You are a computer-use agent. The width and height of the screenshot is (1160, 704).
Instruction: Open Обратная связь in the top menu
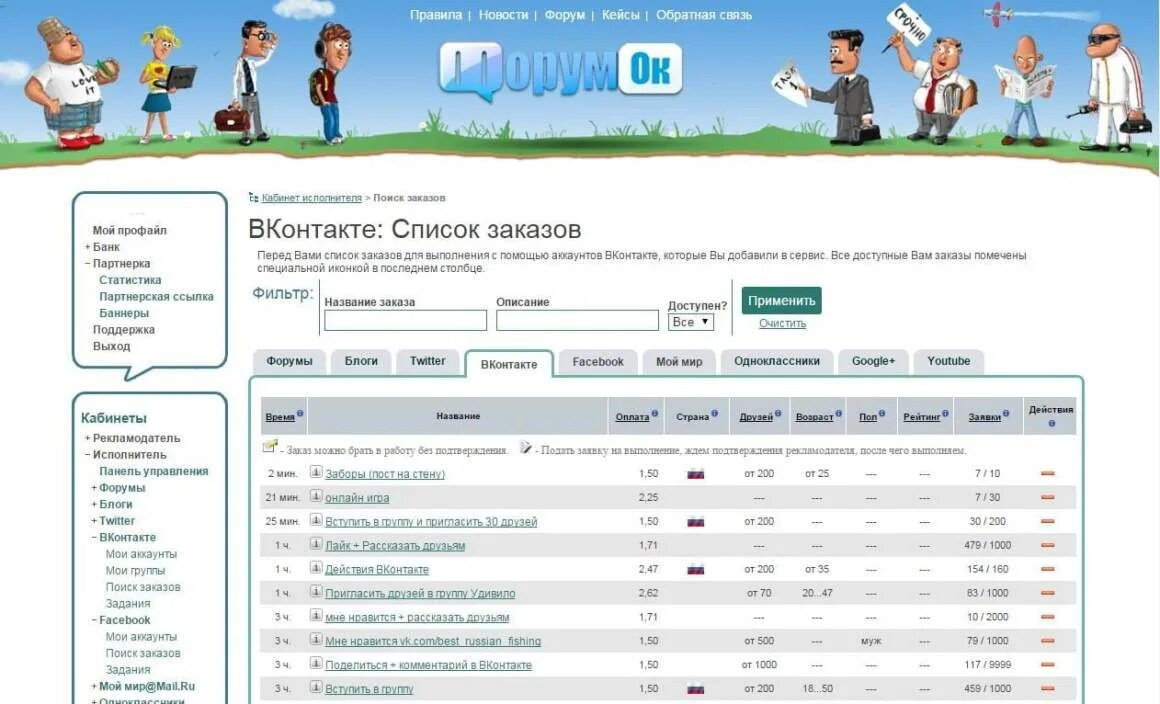704,15
